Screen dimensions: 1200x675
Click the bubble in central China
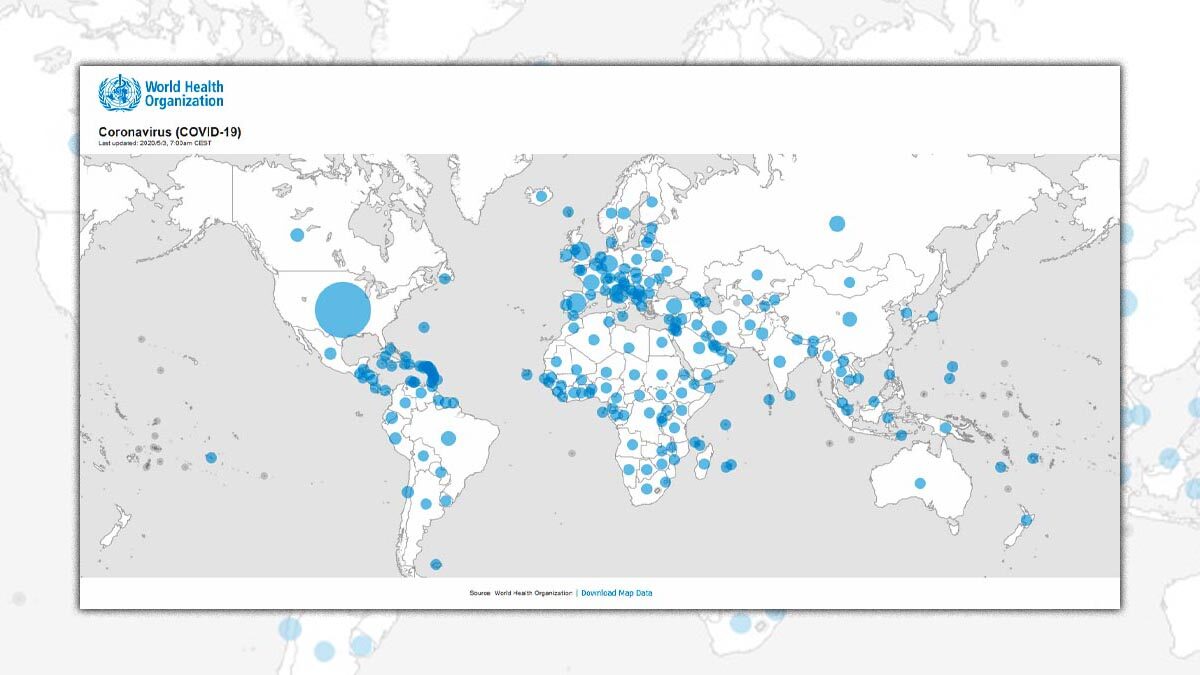click(x=849, y=319)
